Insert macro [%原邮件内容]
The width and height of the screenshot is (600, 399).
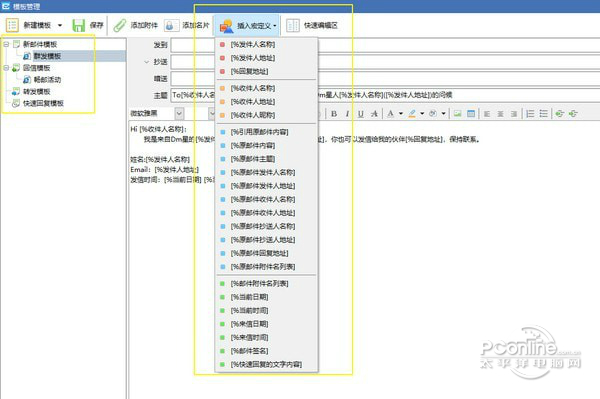tap(266, 145)
